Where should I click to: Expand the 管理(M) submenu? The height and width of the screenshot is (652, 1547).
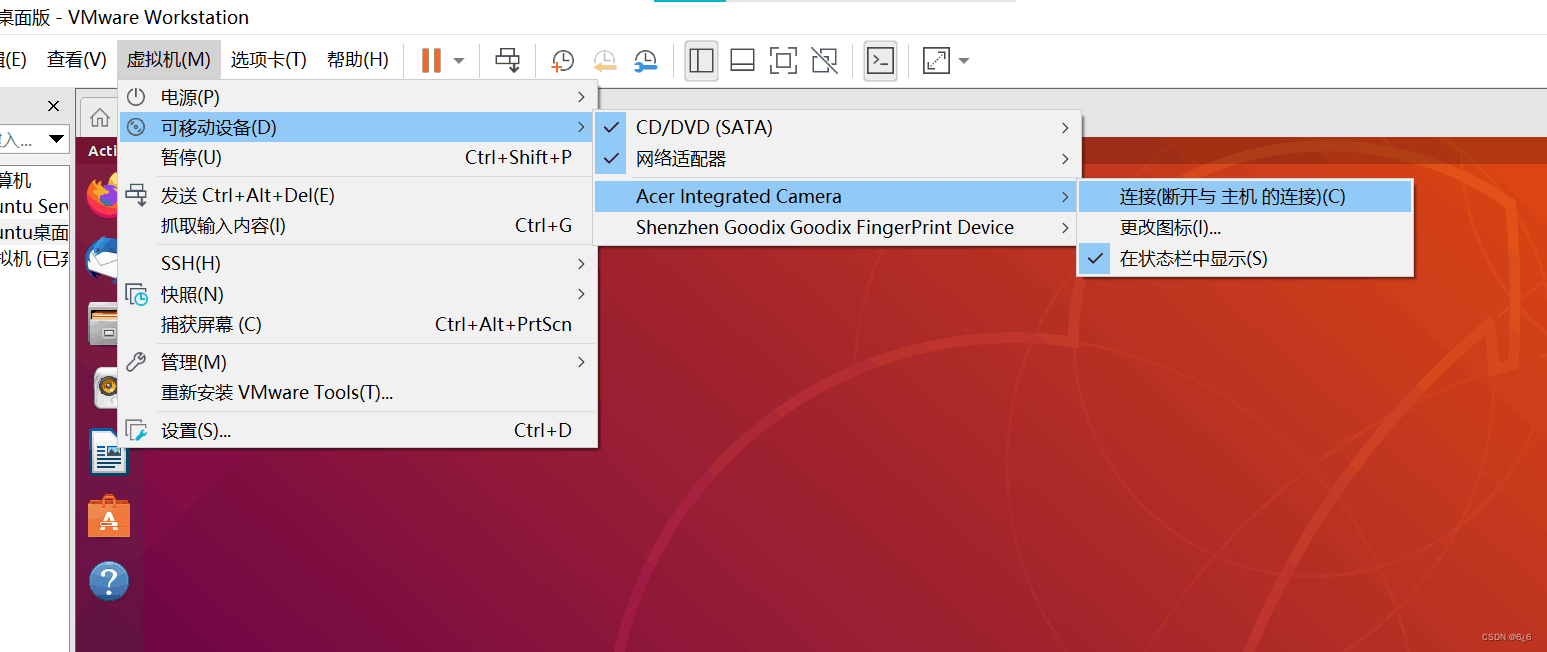point(357,362)
